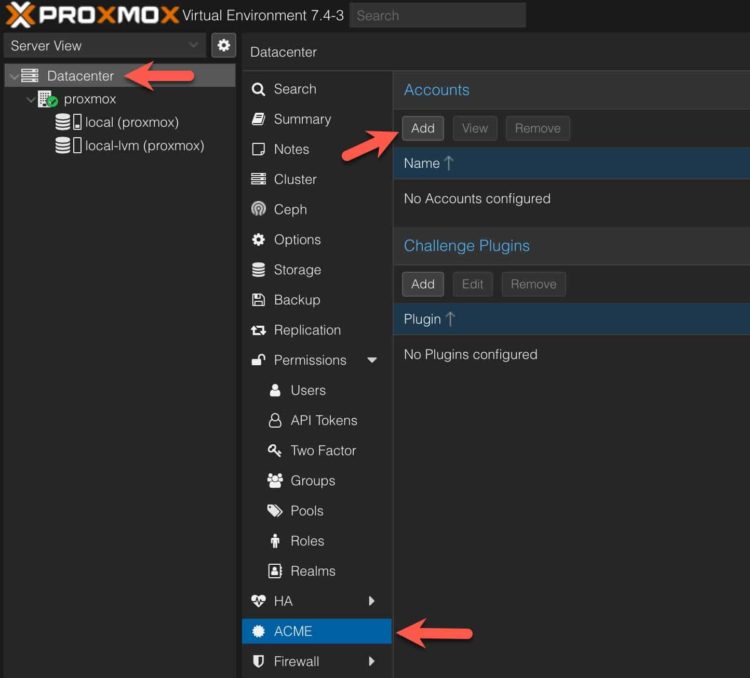Click the Firewall shield icon

[x=258, y=661]
